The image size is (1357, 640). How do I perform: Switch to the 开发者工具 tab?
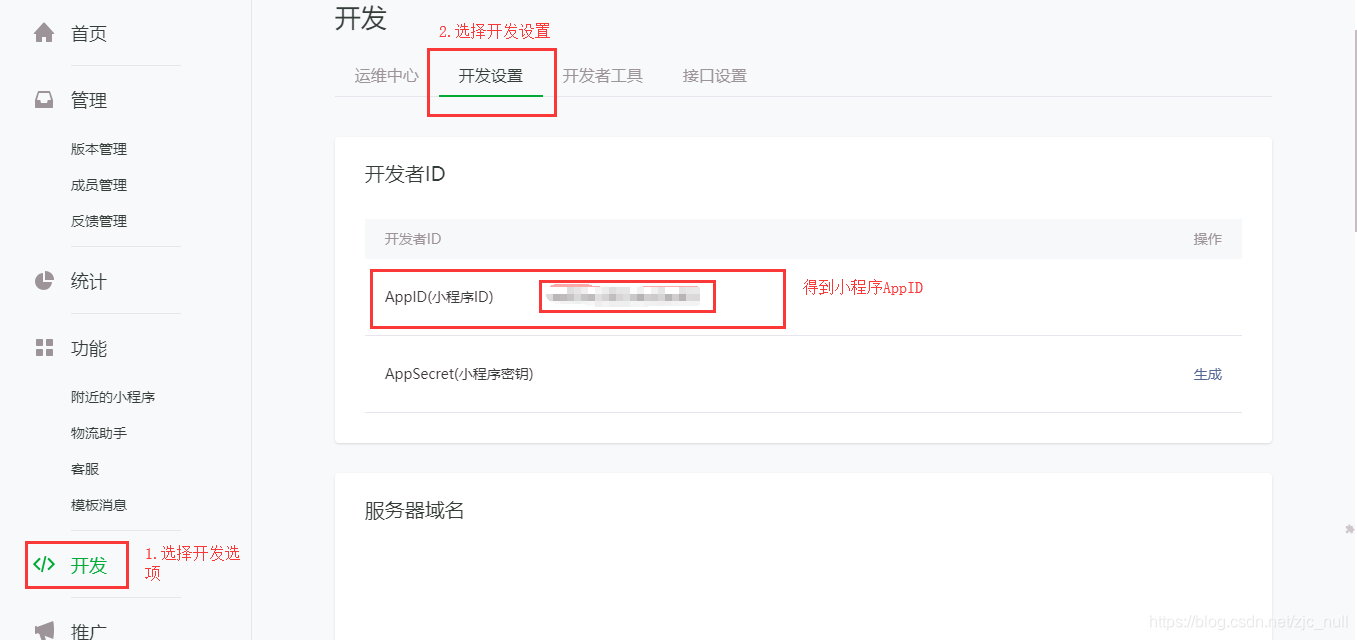click(x=603, y=75)
